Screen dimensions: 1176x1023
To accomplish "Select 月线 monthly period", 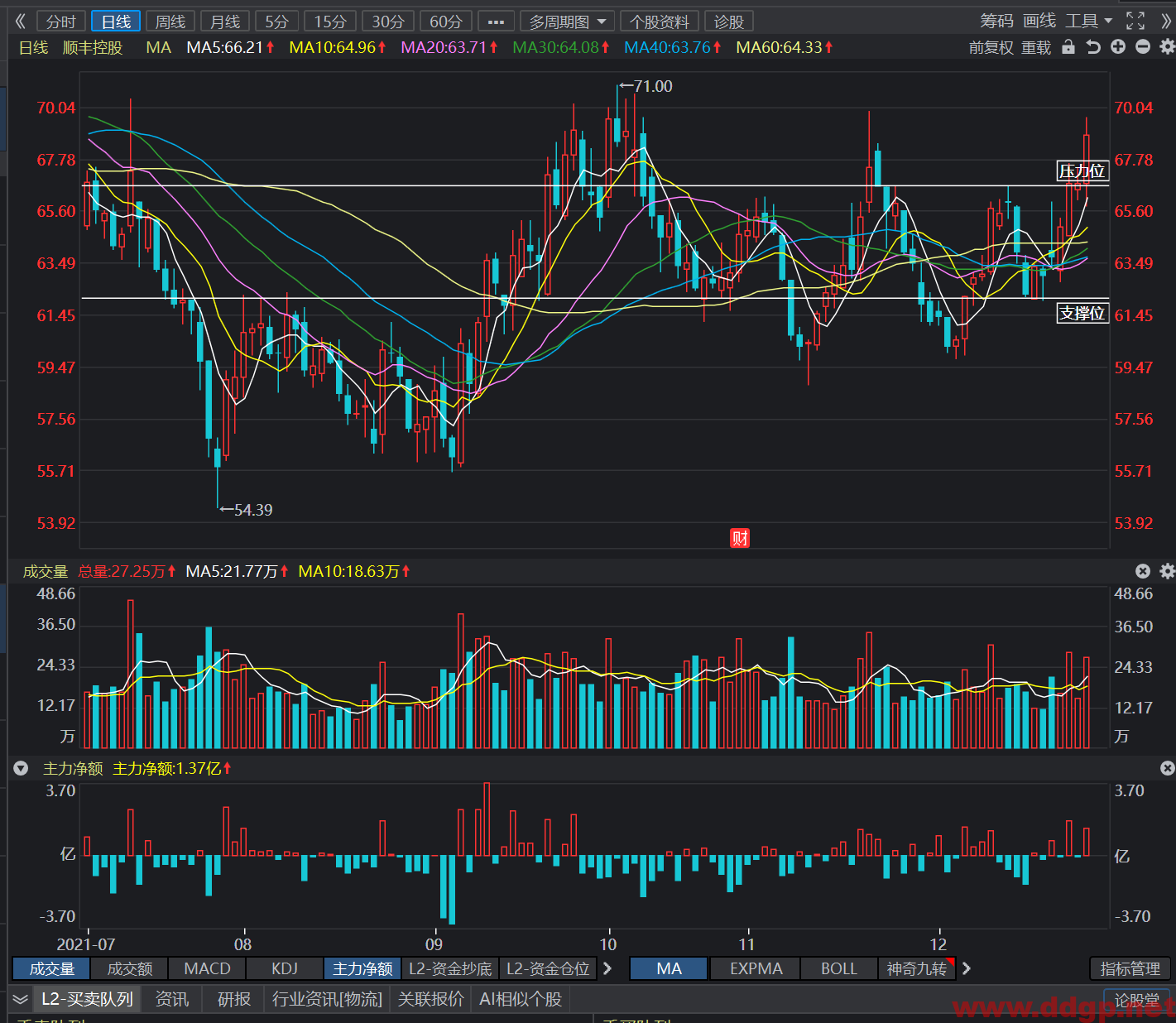I will 225,22.
